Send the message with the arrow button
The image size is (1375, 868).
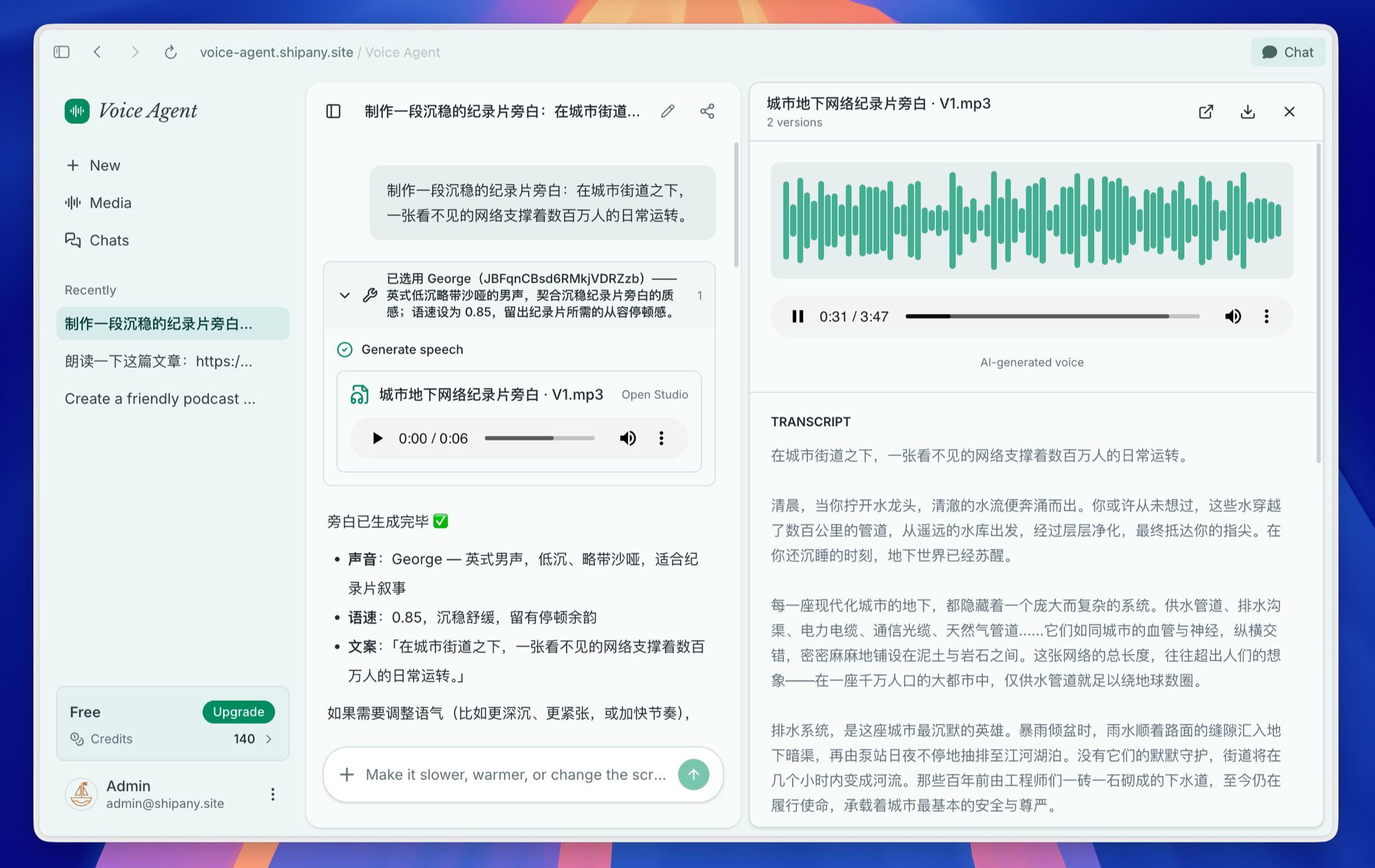click(694, 774)
